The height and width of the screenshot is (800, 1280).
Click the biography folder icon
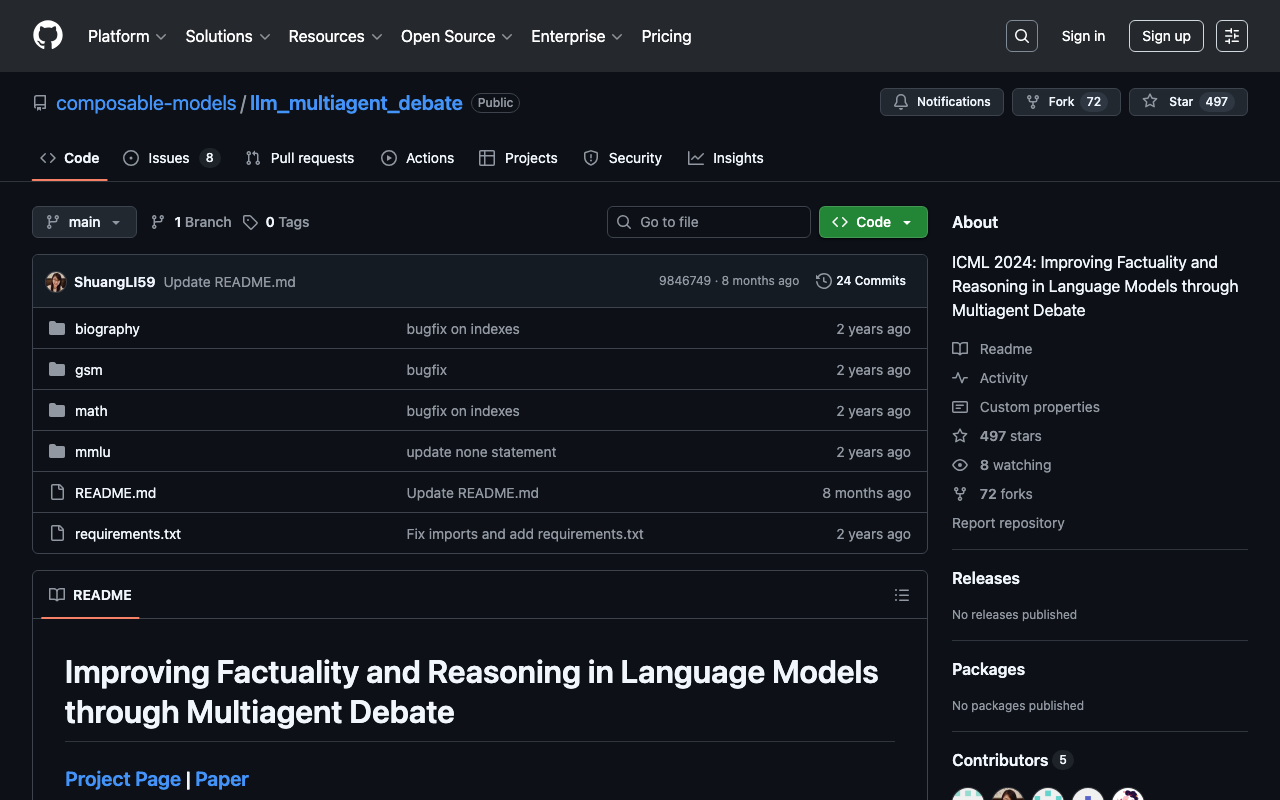57,329
